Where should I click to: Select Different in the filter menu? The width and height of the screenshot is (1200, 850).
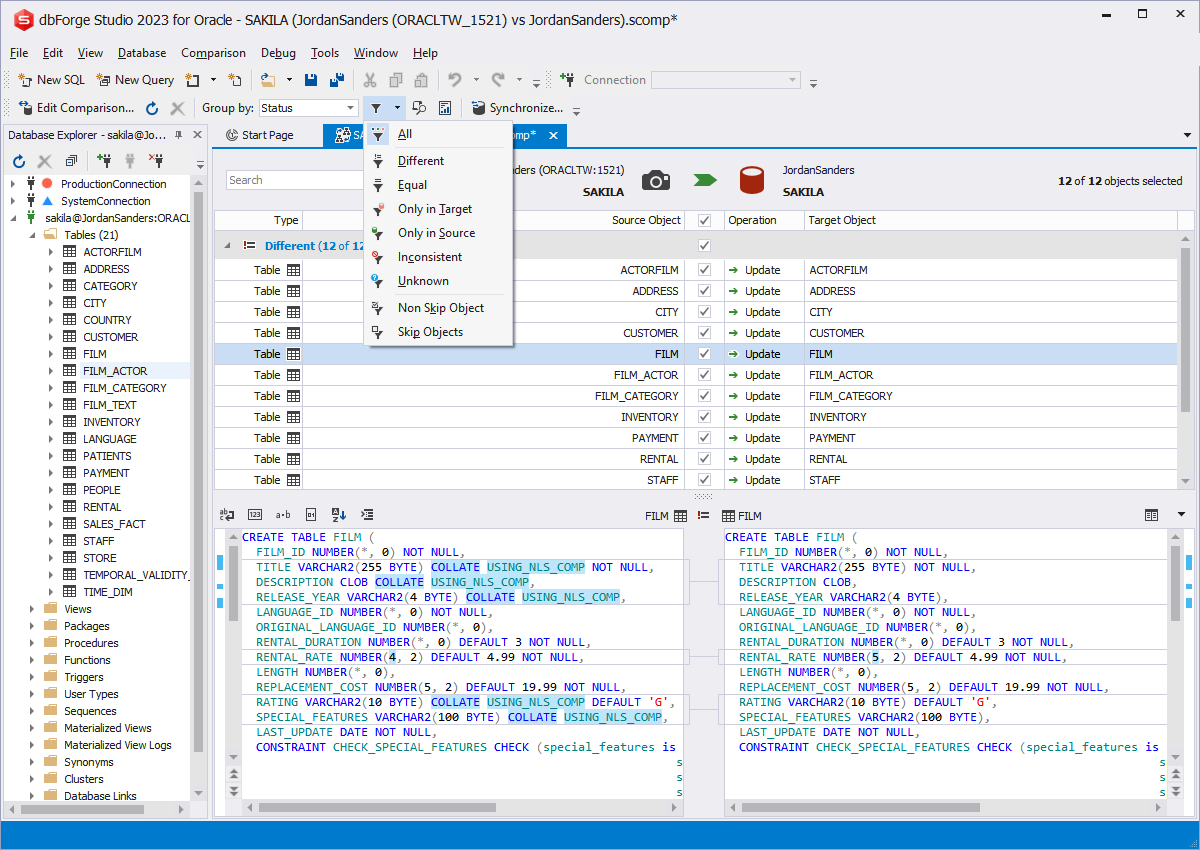tap(420, 160)
